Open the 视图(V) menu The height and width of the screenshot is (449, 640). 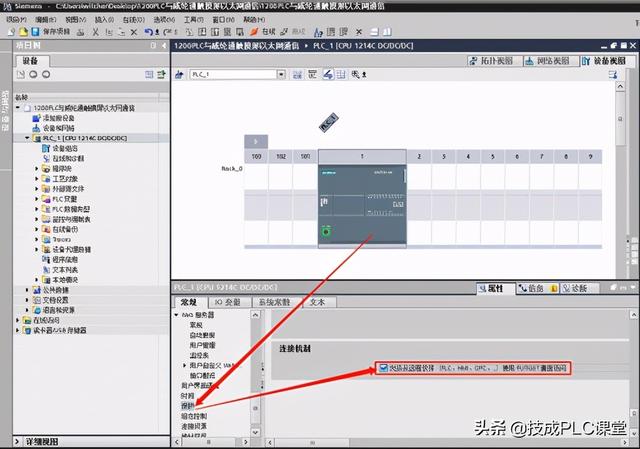coord(76,19)
